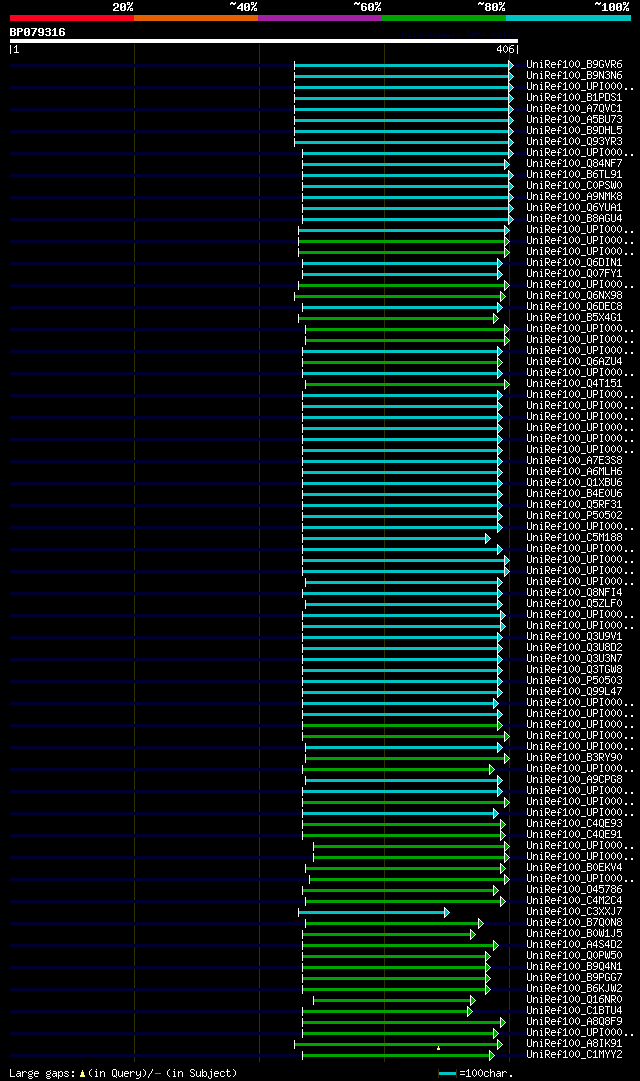Pick the UniRef100_Q6NX98 hit name
640x1081 pixels.
(x=574, y=296)
